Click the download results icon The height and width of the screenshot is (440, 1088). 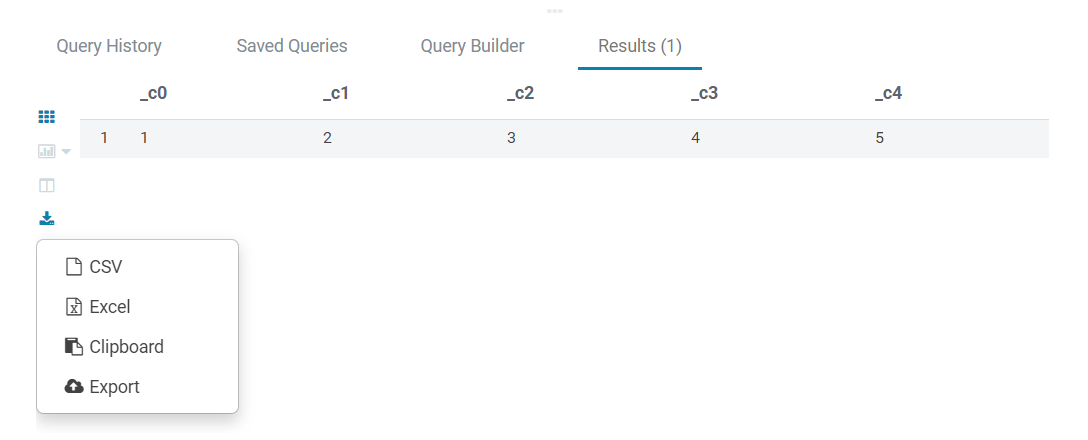click(x=46, y=219)
